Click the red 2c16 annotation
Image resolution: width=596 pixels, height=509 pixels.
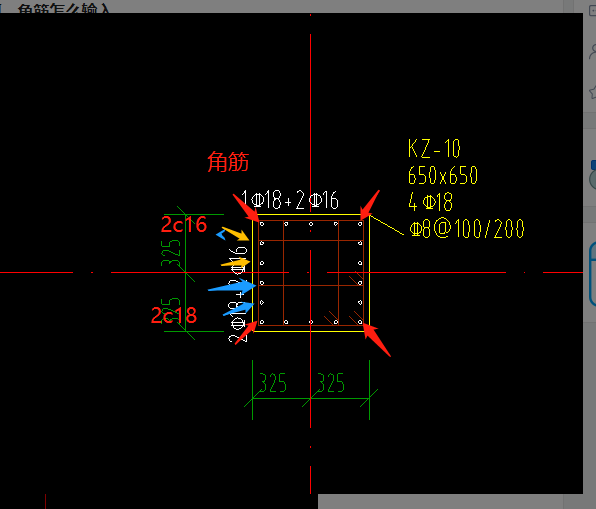point(184,224)
